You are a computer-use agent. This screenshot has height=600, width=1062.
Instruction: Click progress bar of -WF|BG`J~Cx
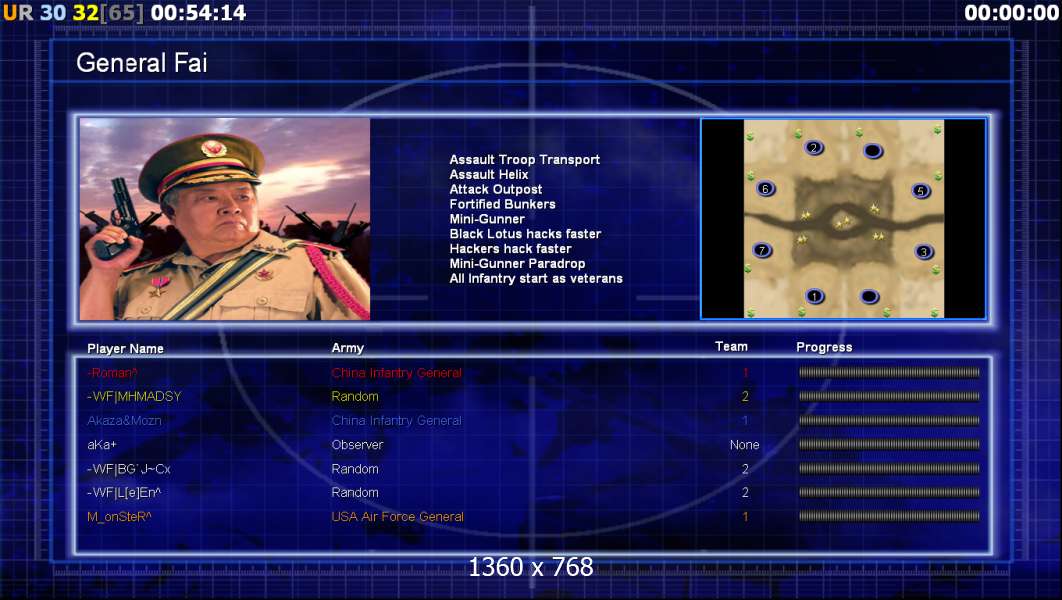889,469
